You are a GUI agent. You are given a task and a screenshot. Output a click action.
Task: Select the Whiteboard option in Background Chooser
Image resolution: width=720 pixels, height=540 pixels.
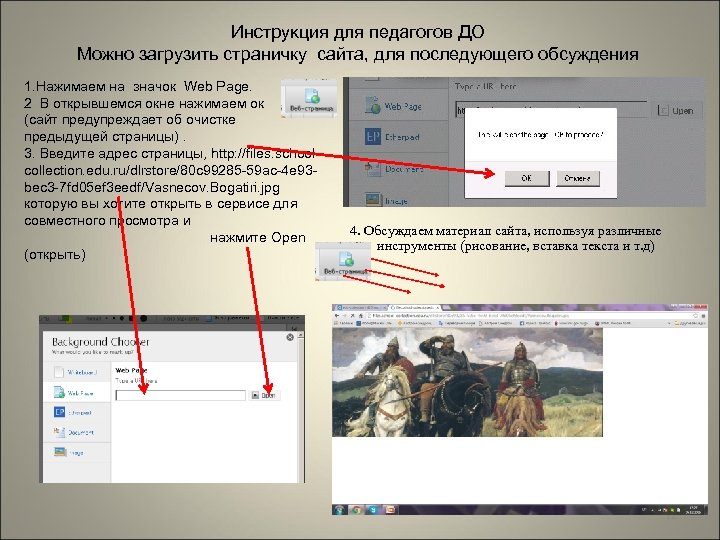pyautogui.click(x=77, y=372)
